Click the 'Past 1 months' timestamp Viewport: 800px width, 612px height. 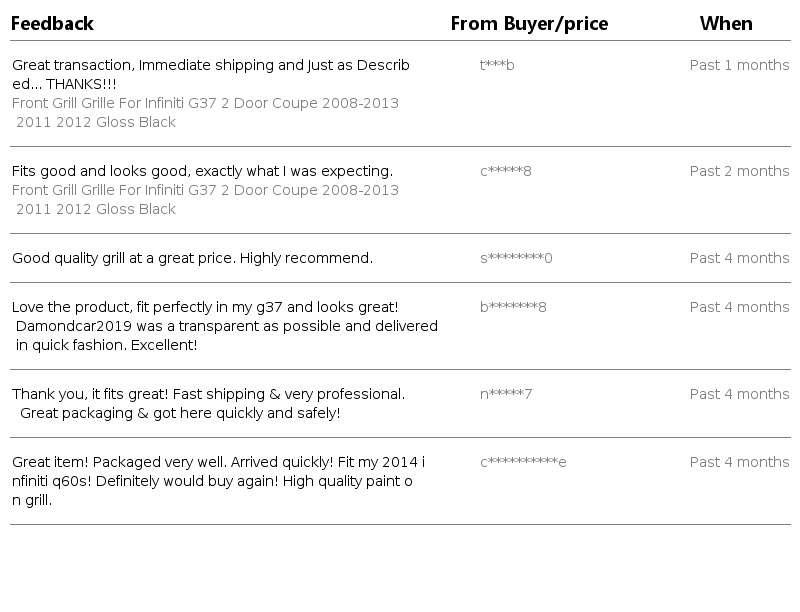[x=739, y=65]
